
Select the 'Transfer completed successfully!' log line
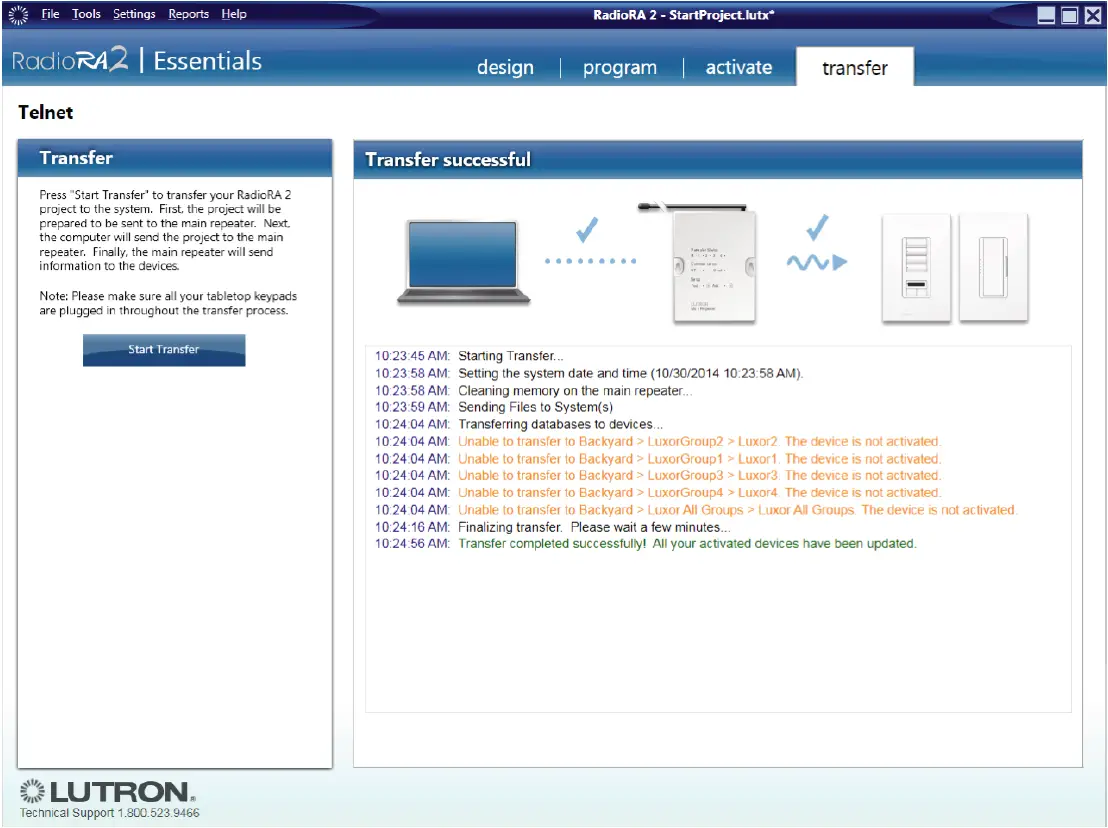(x=646, y=544)
